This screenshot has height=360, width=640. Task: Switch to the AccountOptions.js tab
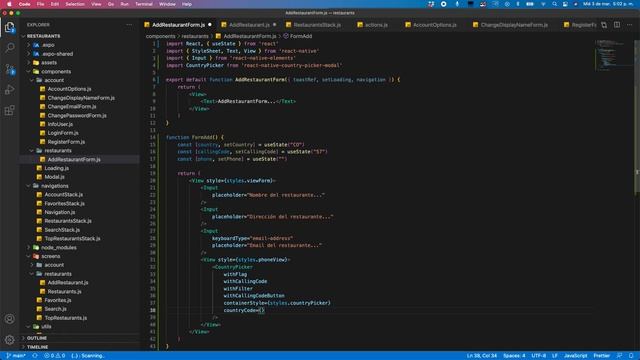coord(435,25)
